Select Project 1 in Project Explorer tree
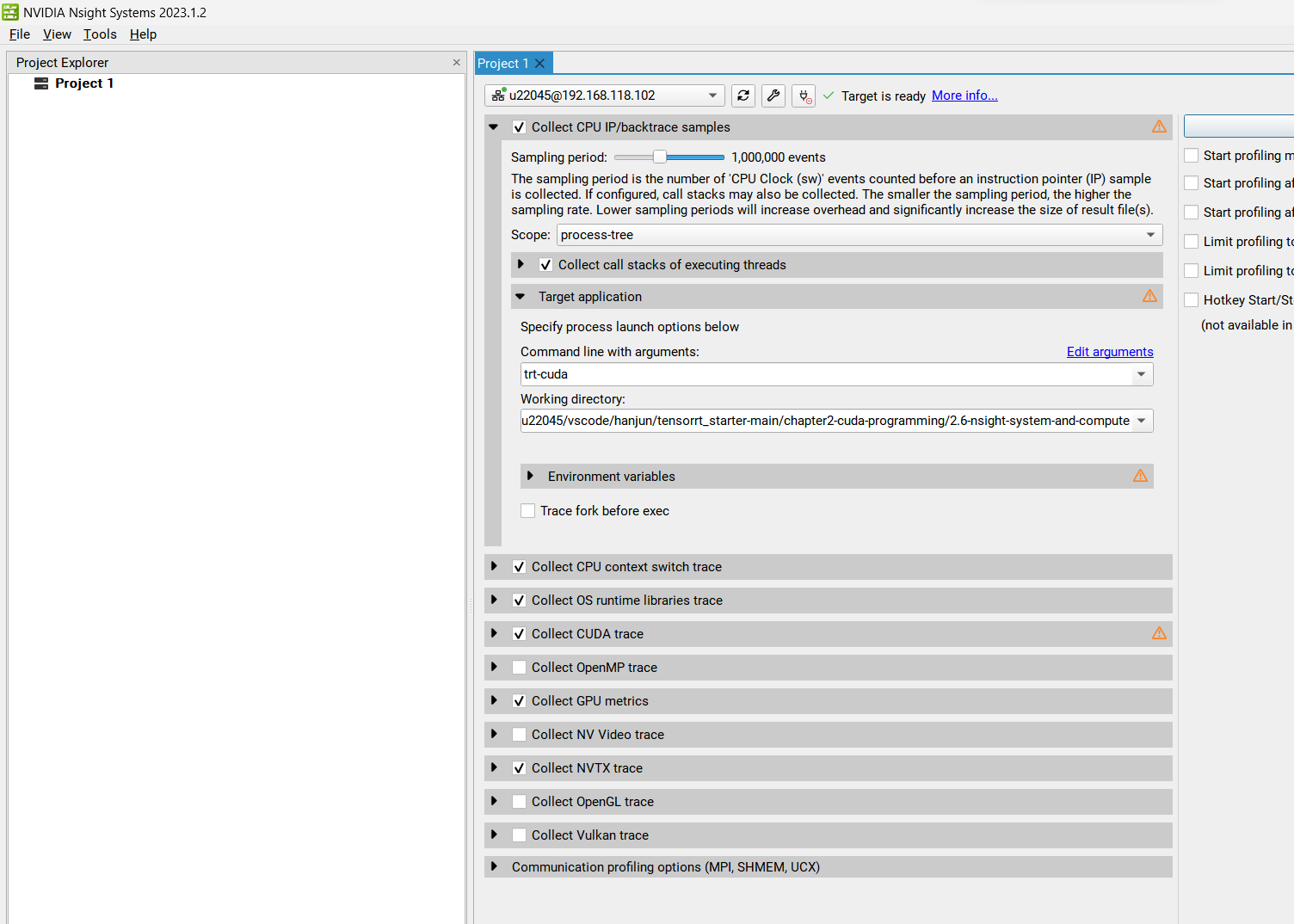This screenshot has width=1294, height=924. tap(84, 83)
